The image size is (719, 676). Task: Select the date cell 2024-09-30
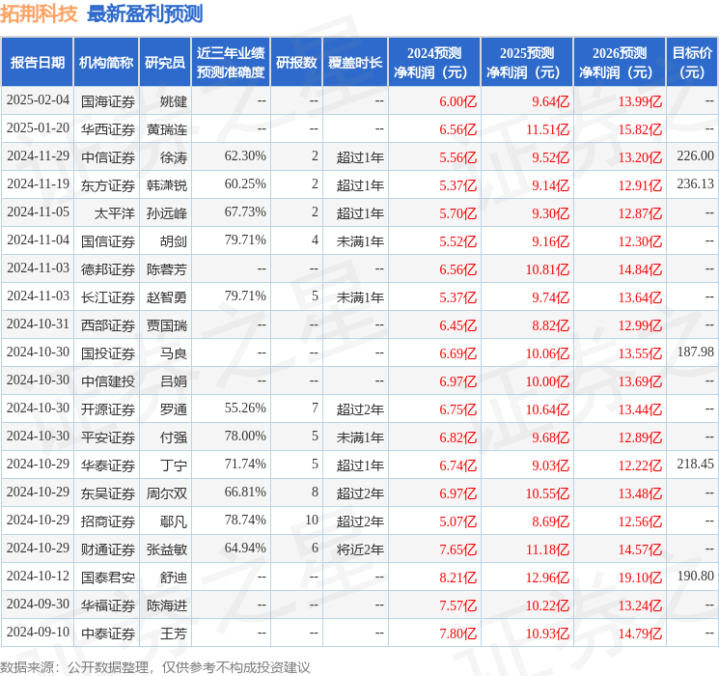coord(38,604)
